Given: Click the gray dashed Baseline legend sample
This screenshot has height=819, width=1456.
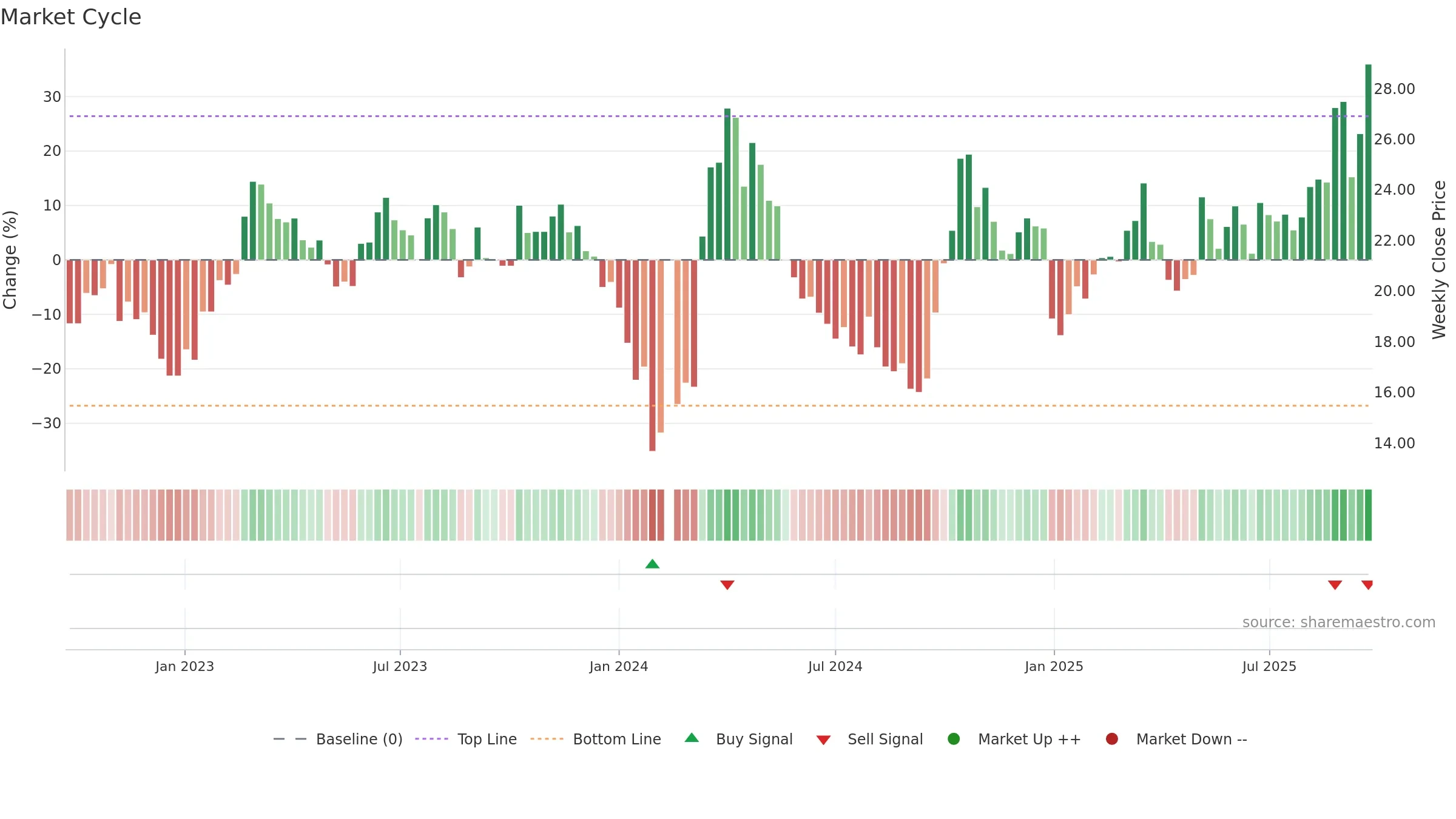Looking at the screenshot, I should click(x=290, y=739).
